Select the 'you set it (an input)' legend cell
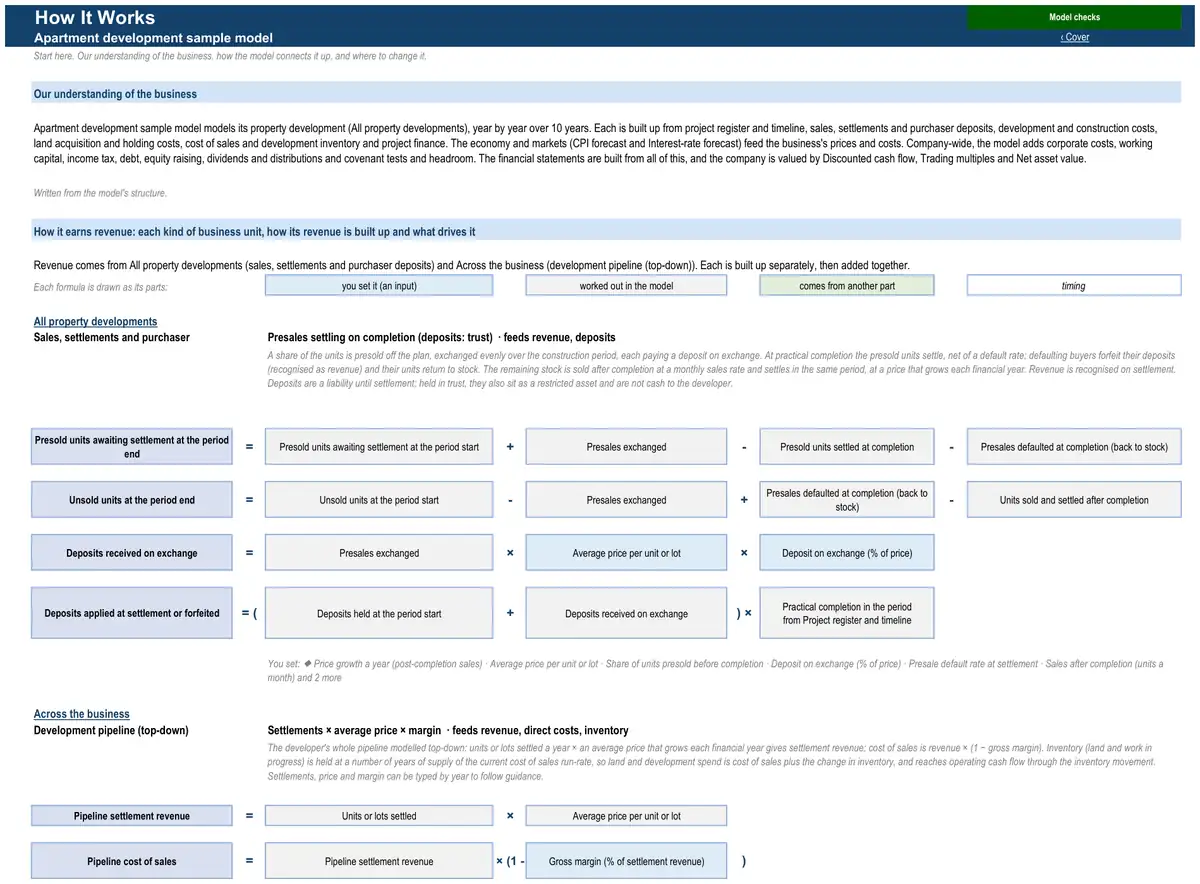 379,286
